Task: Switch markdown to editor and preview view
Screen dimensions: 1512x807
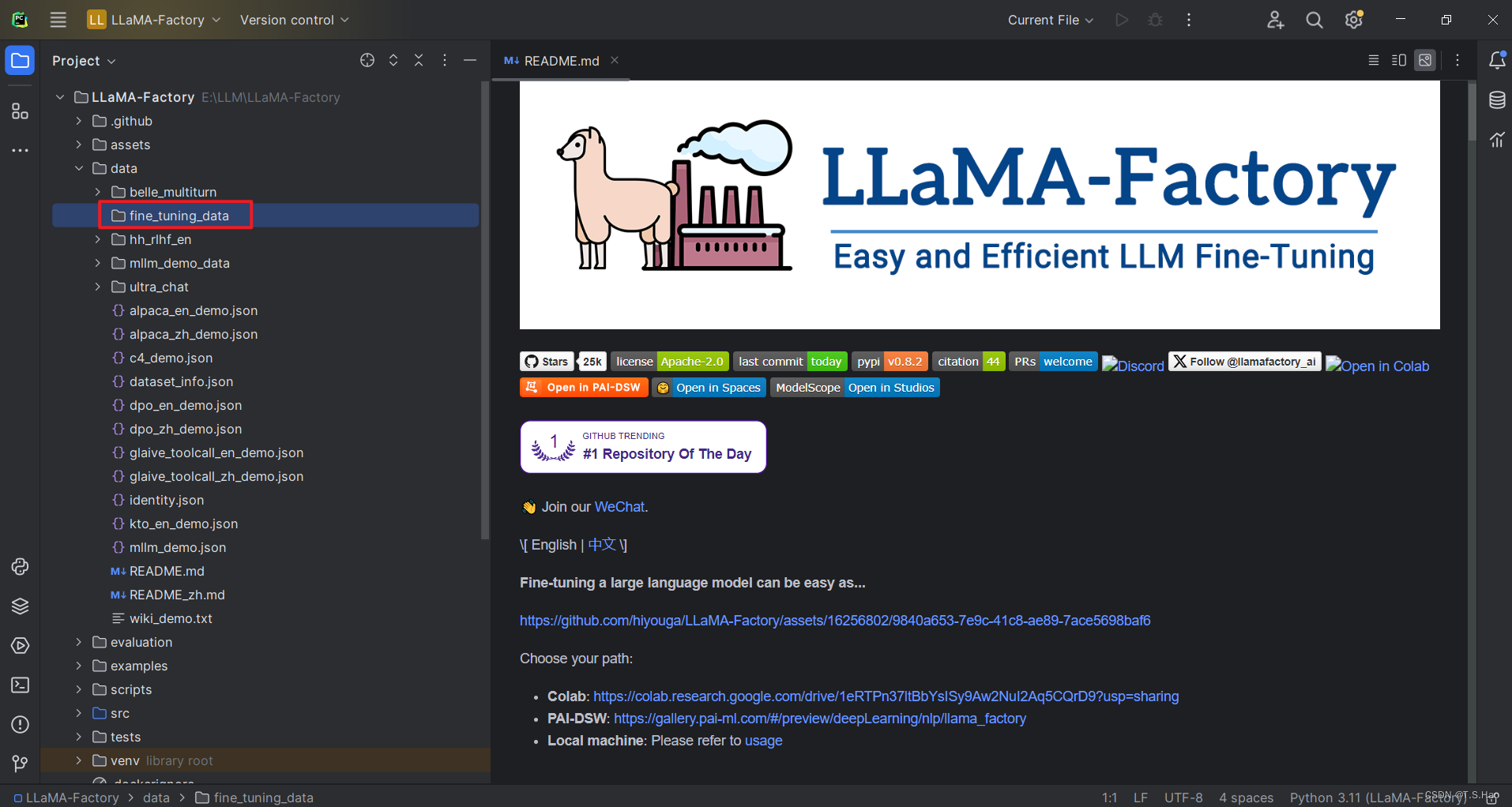Action: [1399, 60]
